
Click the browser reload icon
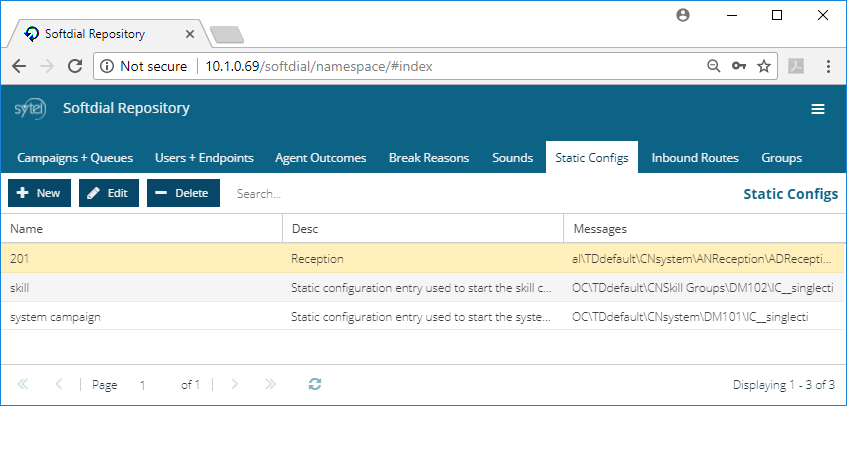coord(75,66)
